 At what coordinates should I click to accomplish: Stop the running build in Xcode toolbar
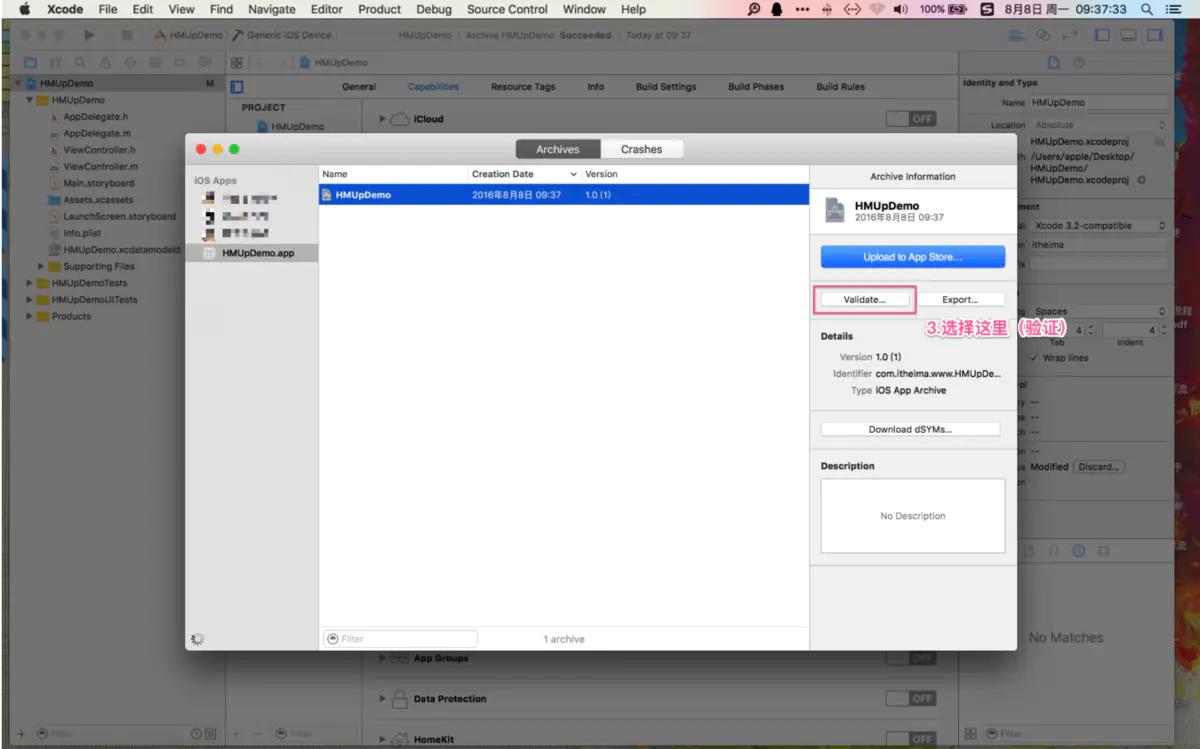click(x=127, y=35)
